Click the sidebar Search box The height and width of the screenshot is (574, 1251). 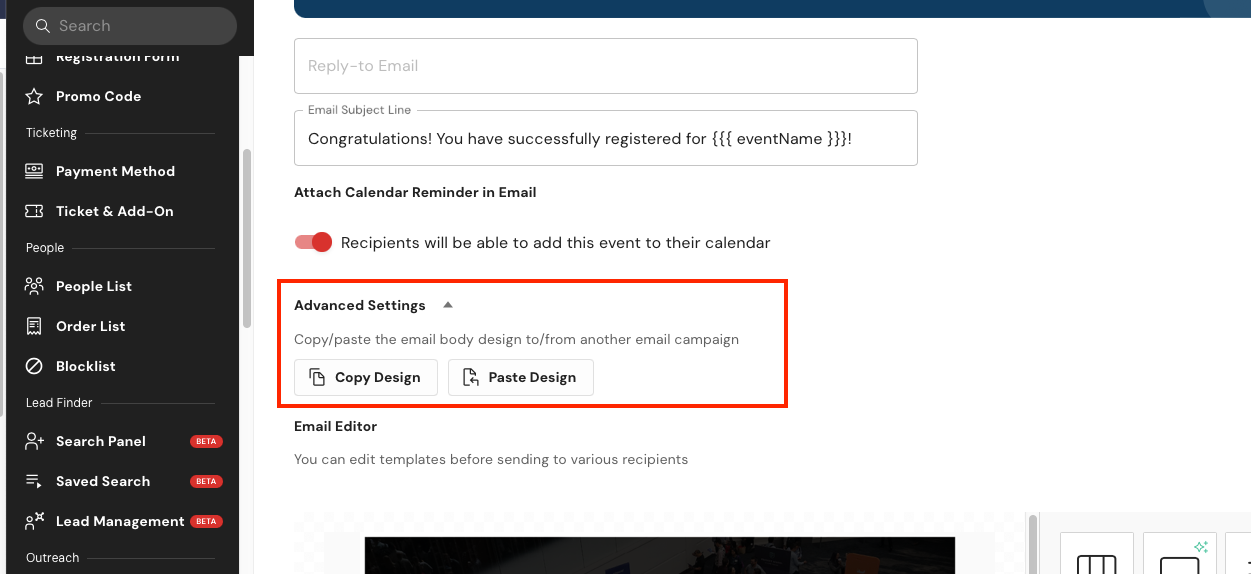[130, 26]
